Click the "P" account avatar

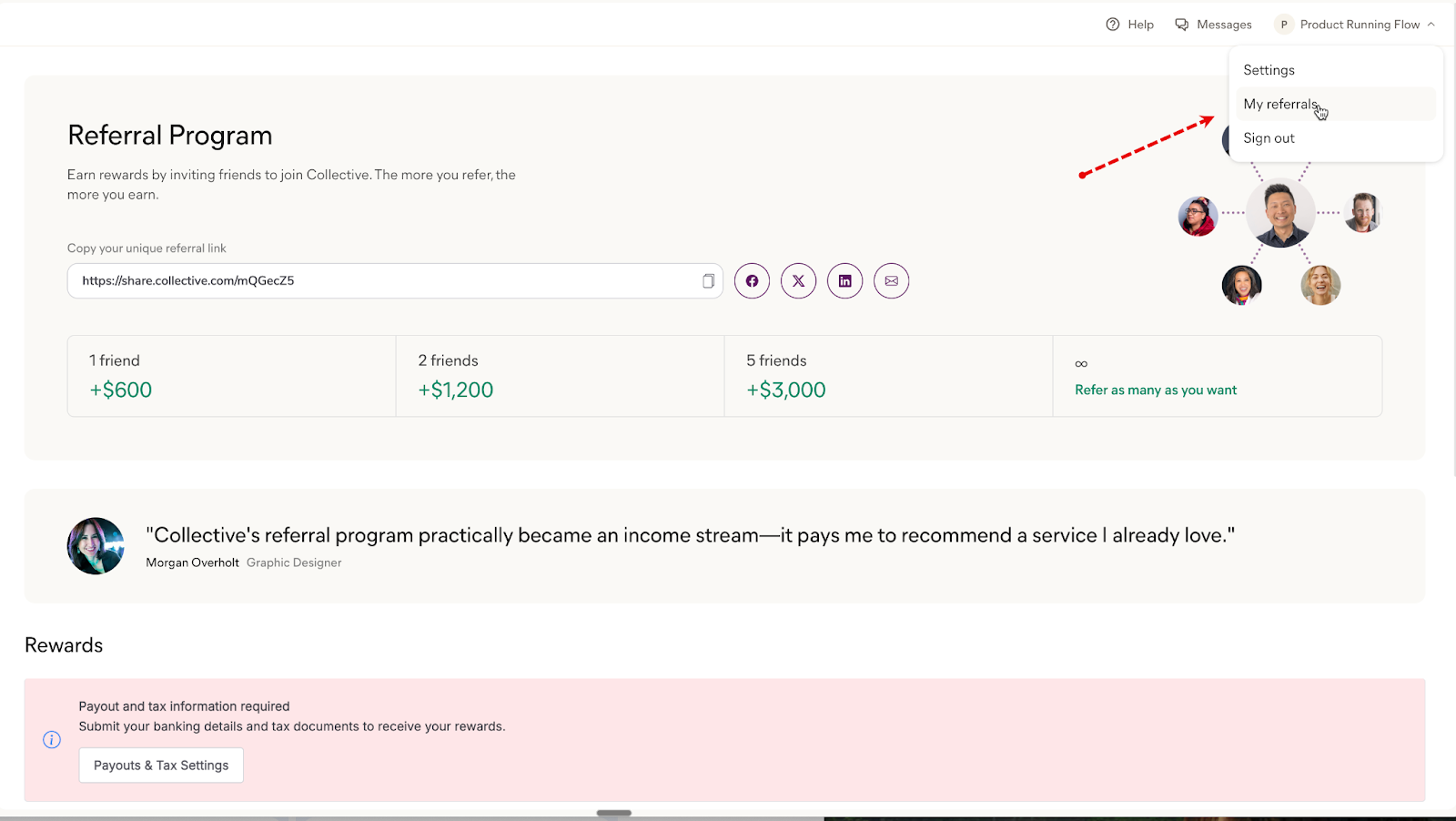(1283, 24)
